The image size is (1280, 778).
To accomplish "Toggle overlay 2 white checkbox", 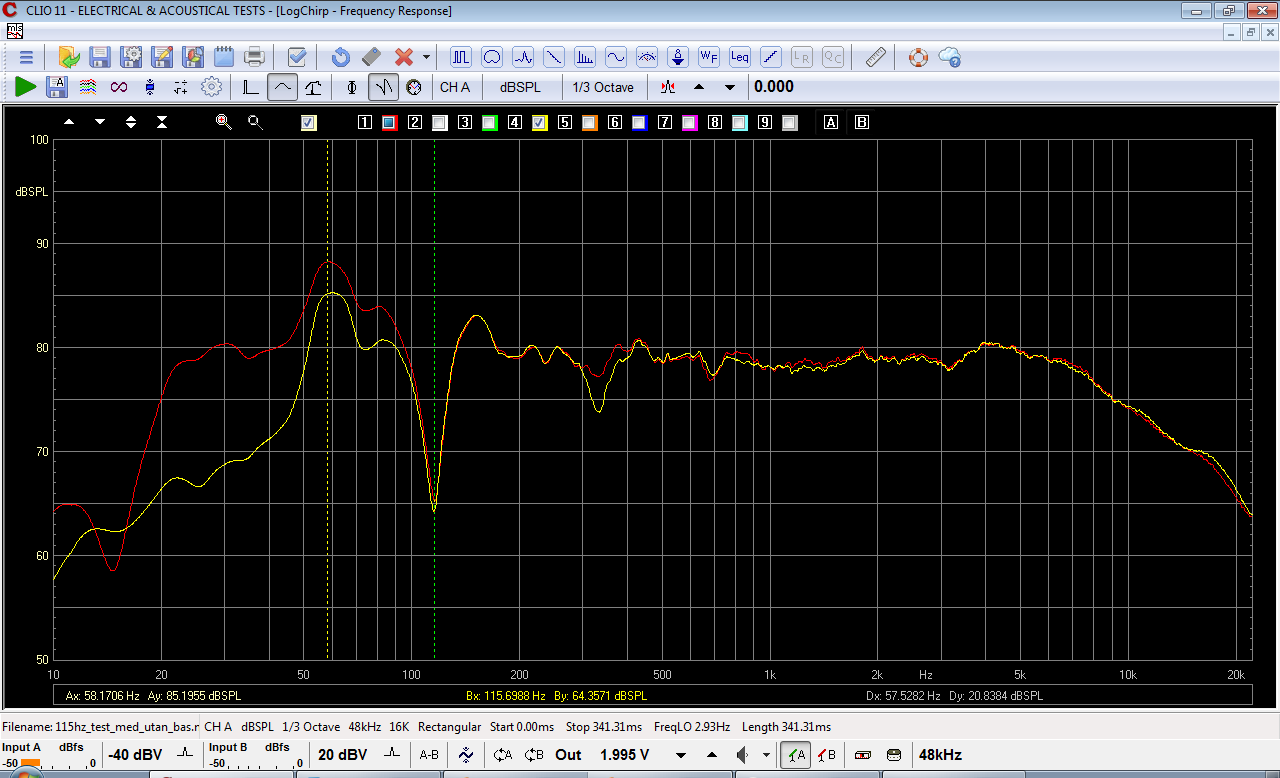I will (439, 122).
